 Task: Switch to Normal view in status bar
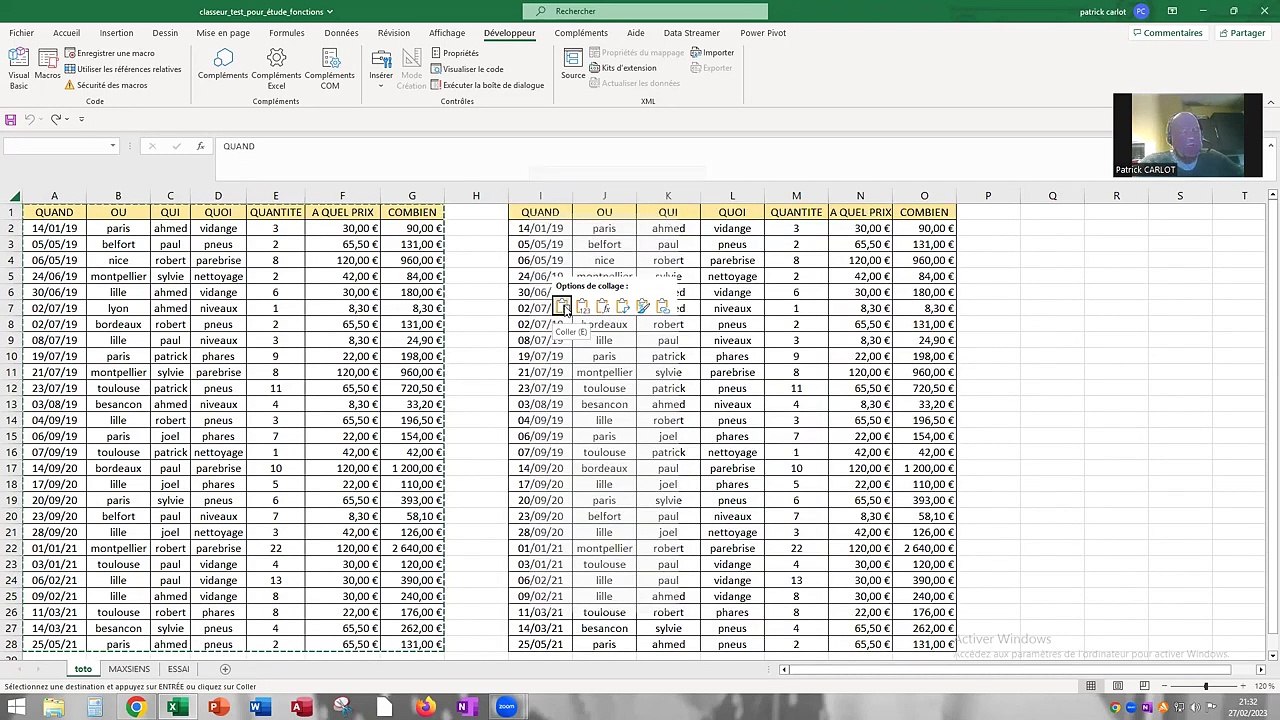point(1091,686)
